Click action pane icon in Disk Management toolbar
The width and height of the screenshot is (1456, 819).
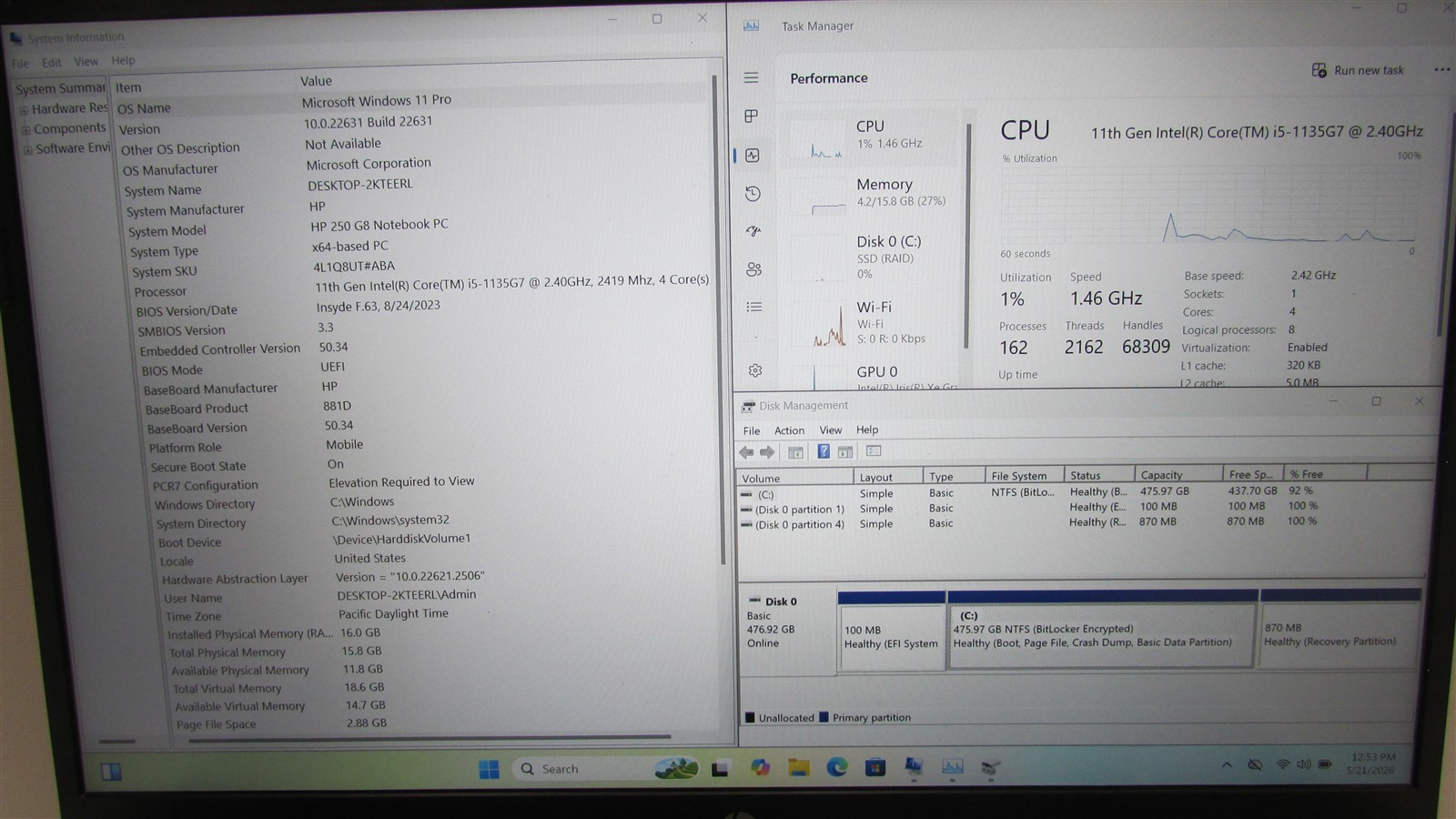click(x=845, y=452)
